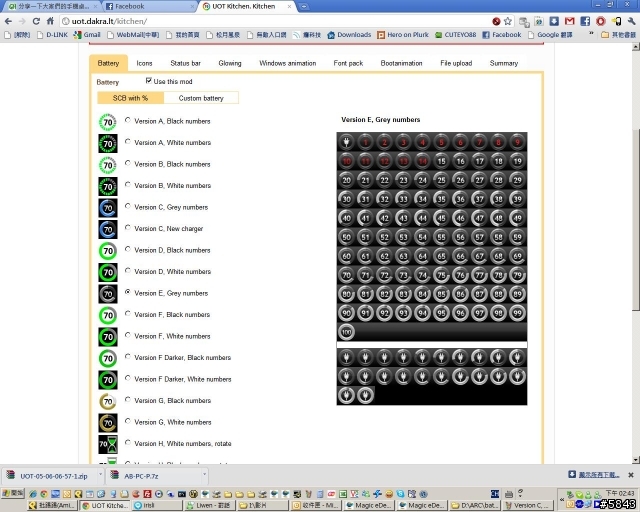Open dropdown arrow of UOT zip download
Screen dimensions: 640x512
point(100,475)
